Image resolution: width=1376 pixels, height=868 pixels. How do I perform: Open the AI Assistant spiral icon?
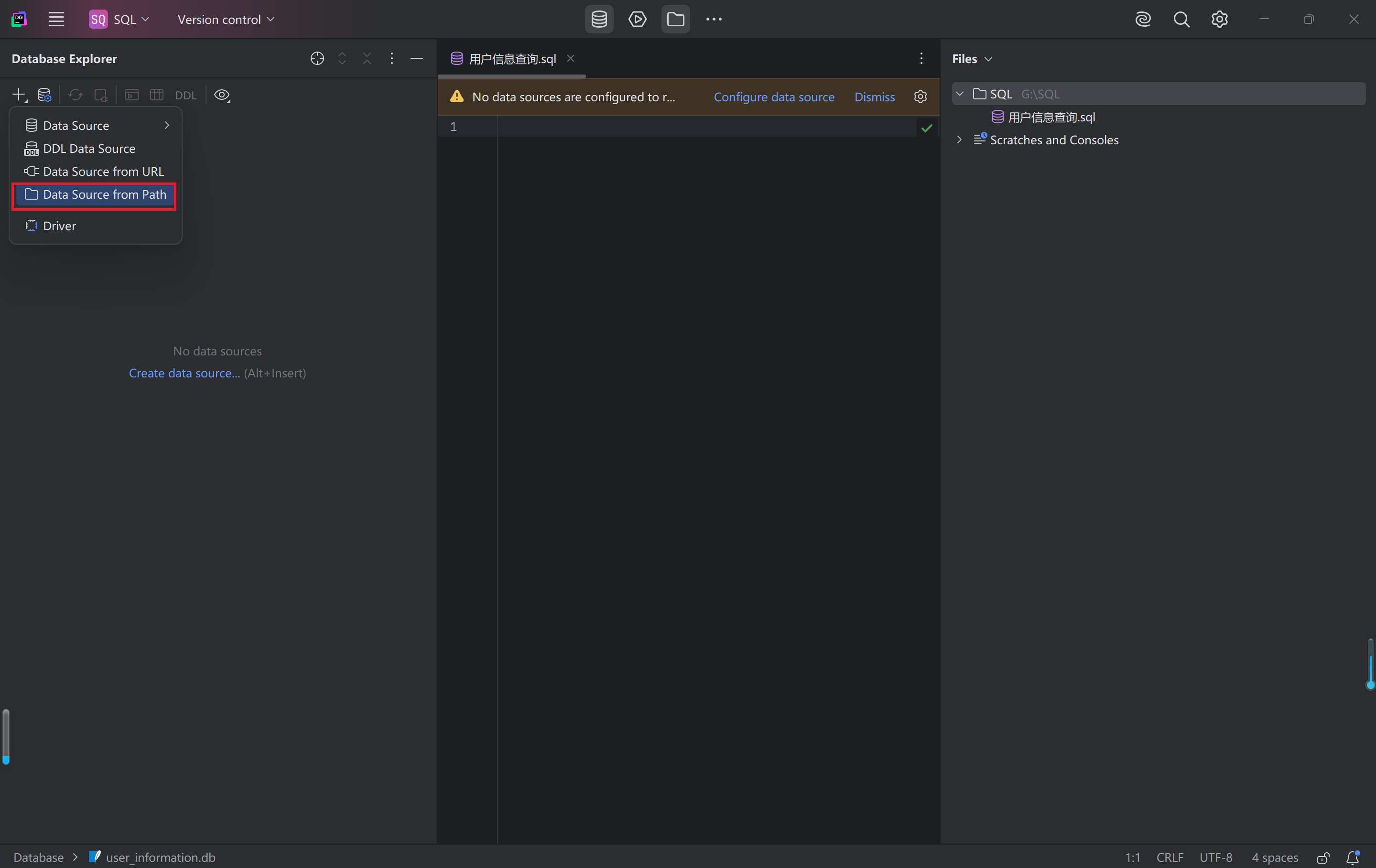click(1143, 20)
